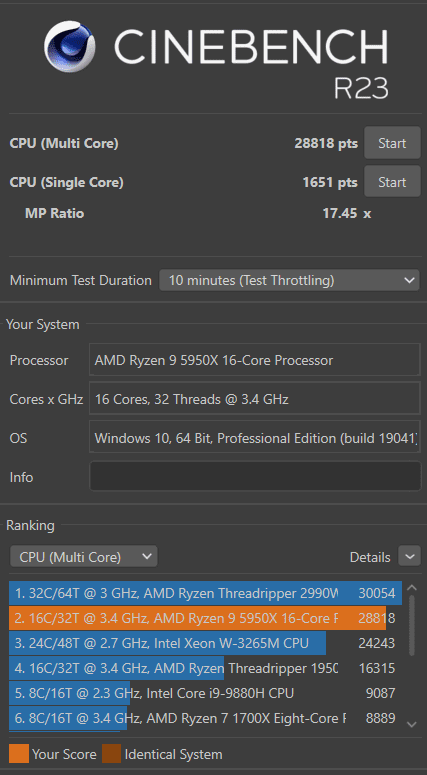Click the Cinebench sphere logo icon
This screenshot has width=427, height=775.
click(69, 47)
